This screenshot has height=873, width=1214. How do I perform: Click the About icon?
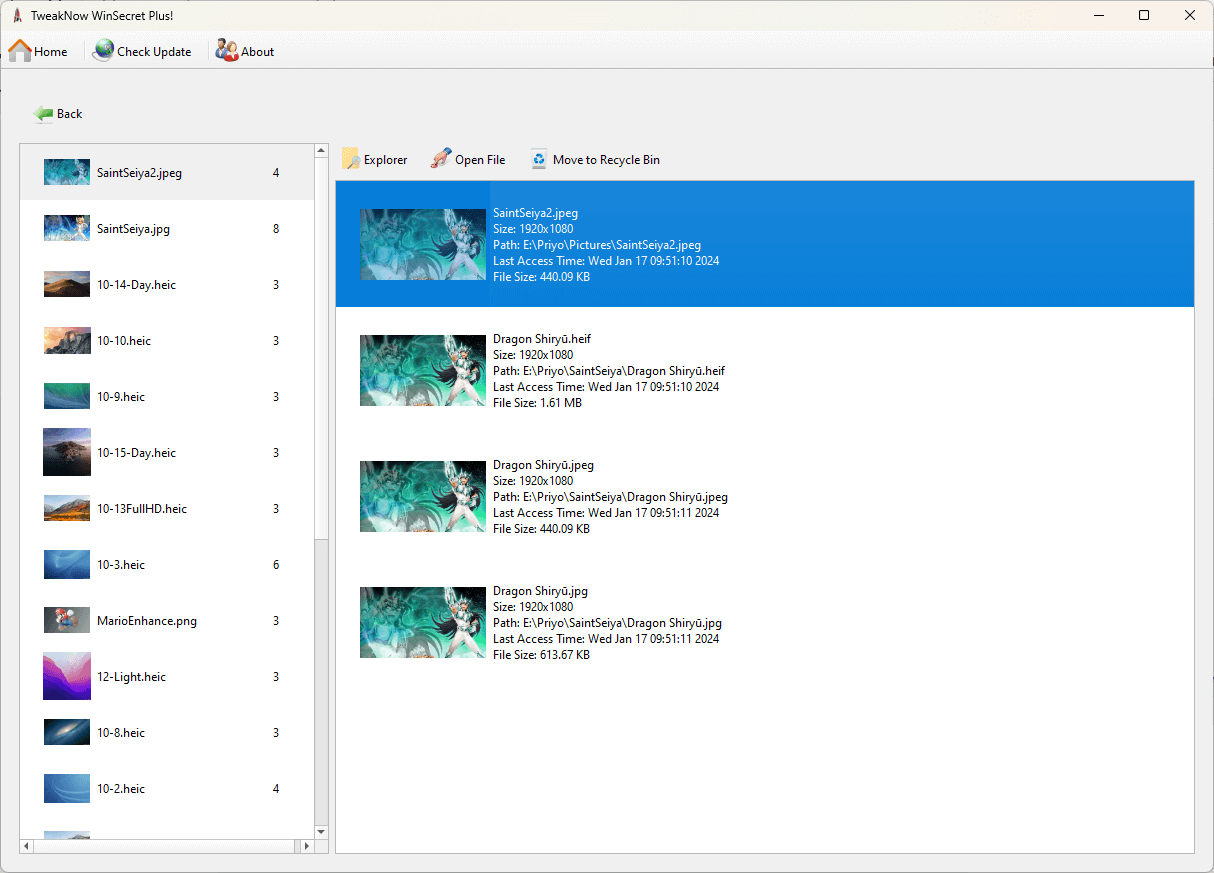pos(225,50)
